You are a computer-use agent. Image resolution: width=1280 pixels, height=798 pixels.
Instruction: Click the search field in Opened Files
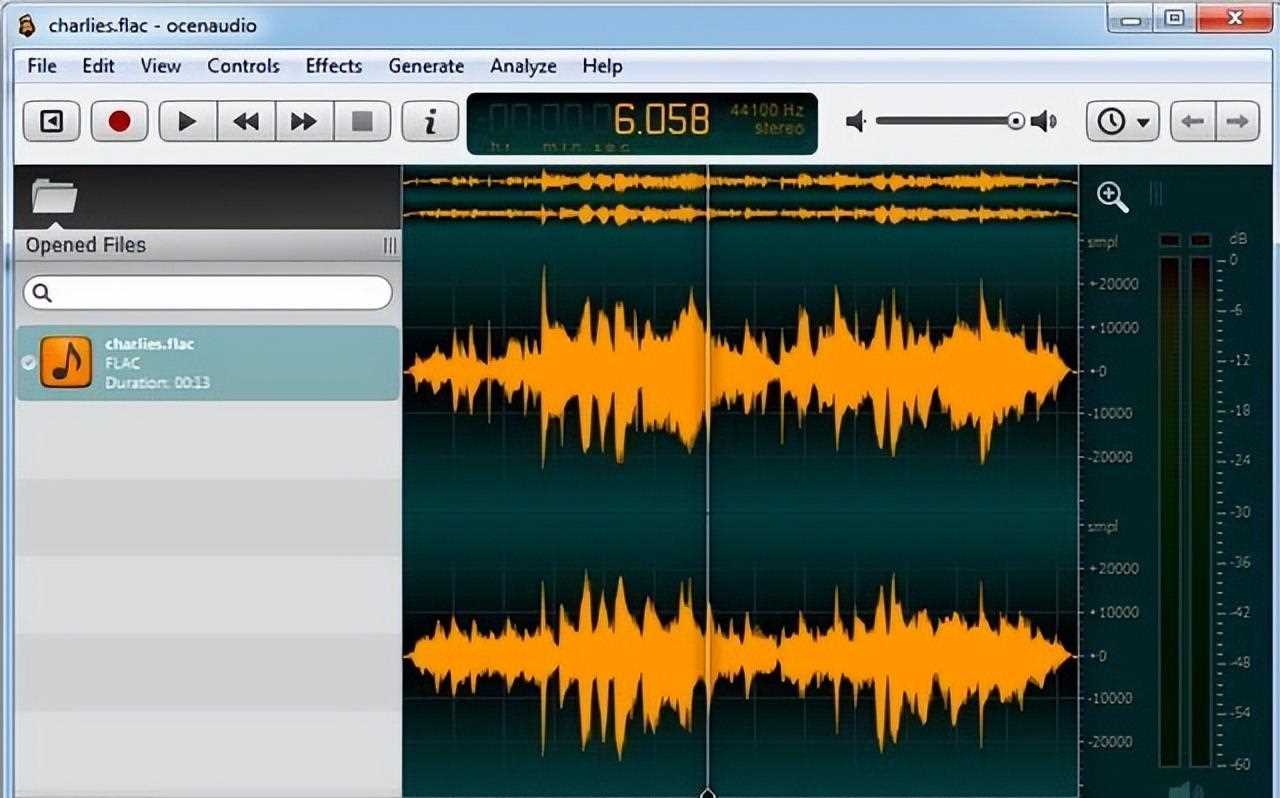208,293
